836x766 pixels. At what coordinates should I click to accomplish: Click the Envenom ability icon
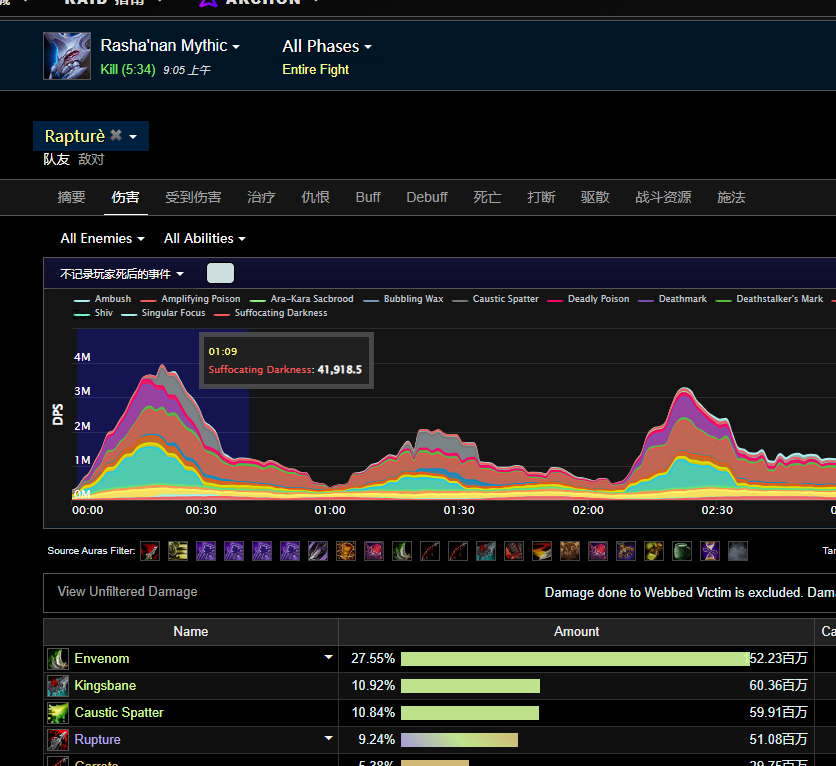pos(59,659)
